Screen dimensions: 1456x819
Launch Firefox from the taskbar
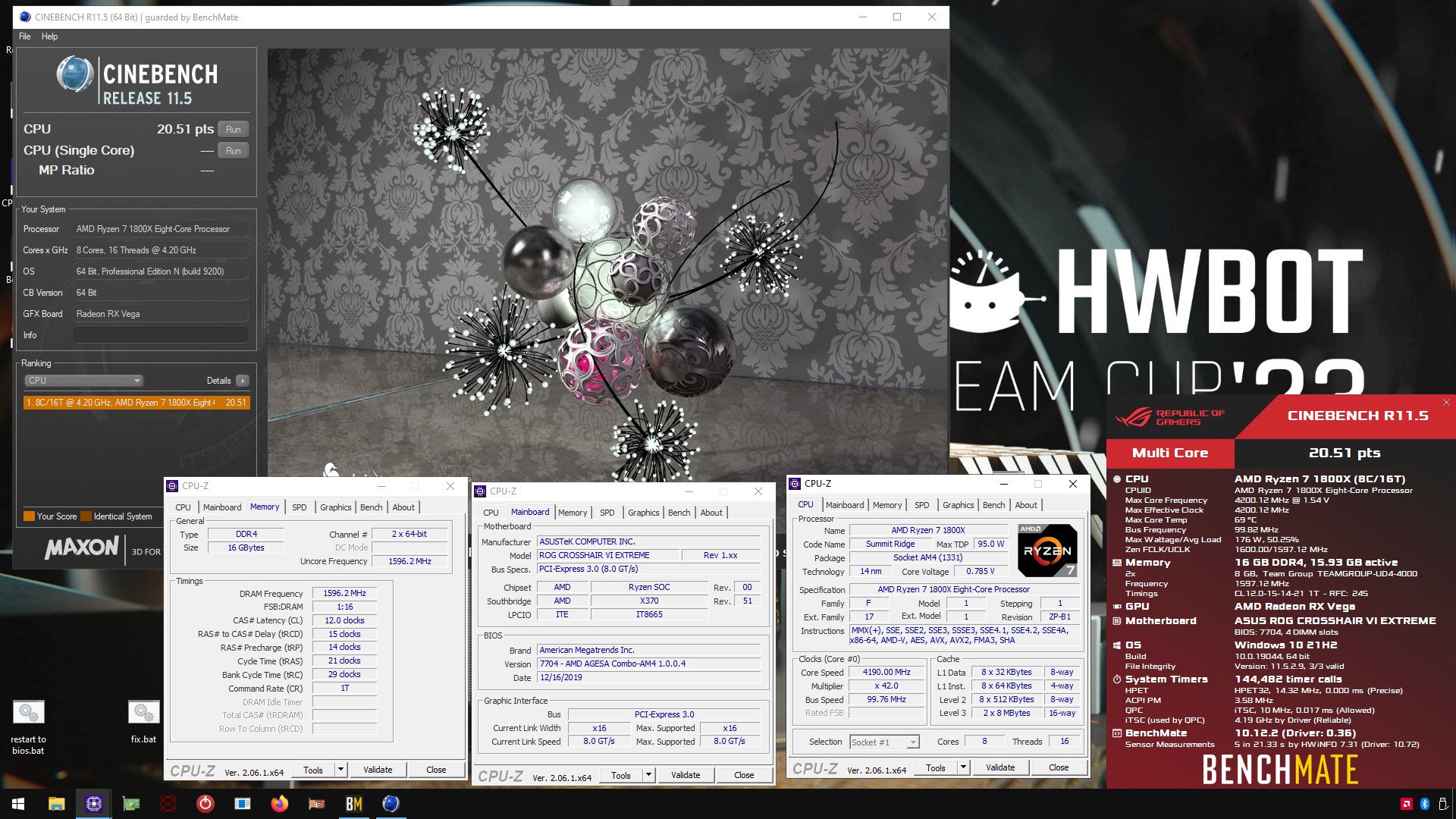[x=279, y=804]
